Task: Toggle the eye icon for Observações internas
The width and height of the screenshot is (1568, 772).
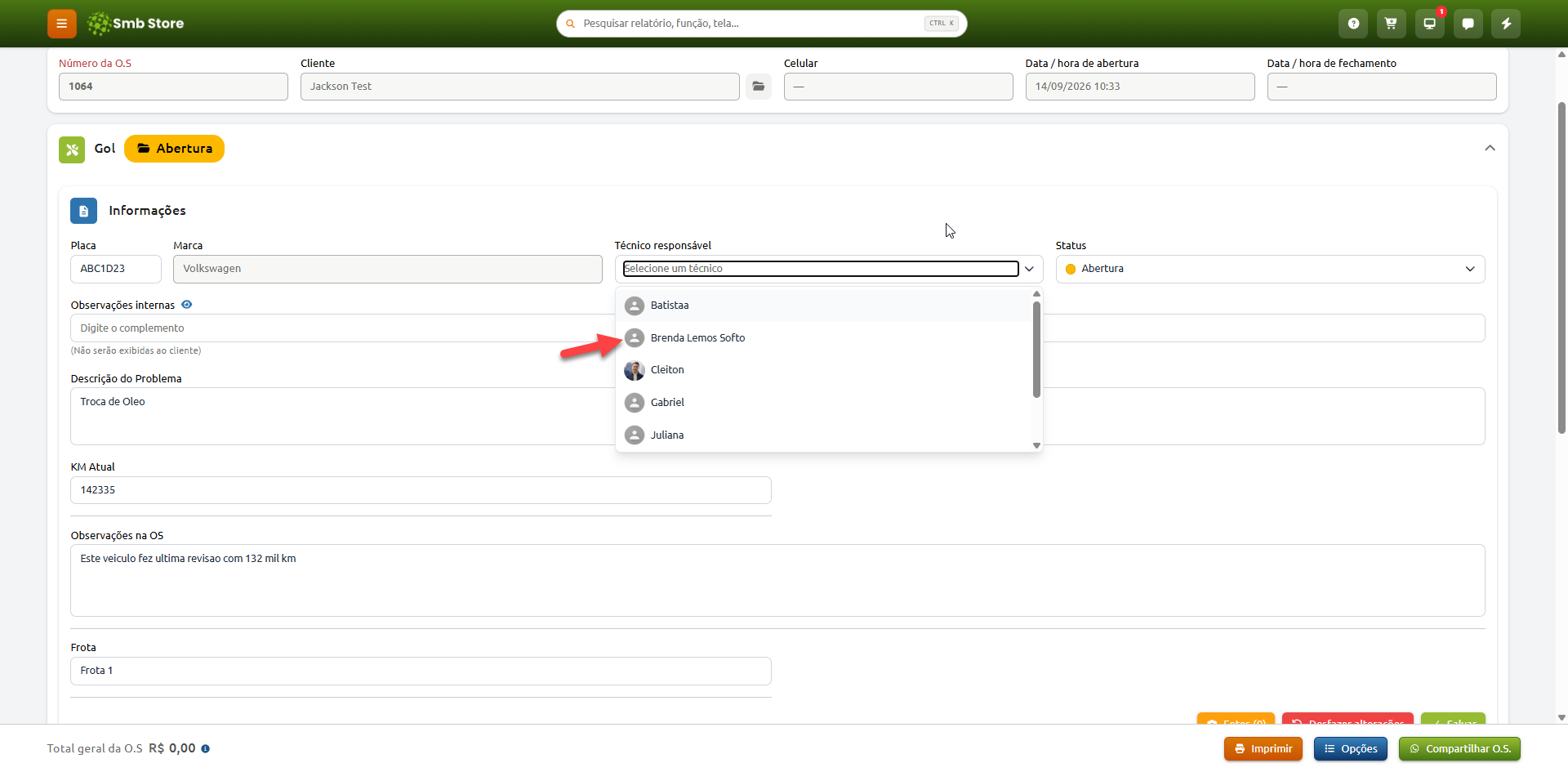Action: click(x=186, y=305)
